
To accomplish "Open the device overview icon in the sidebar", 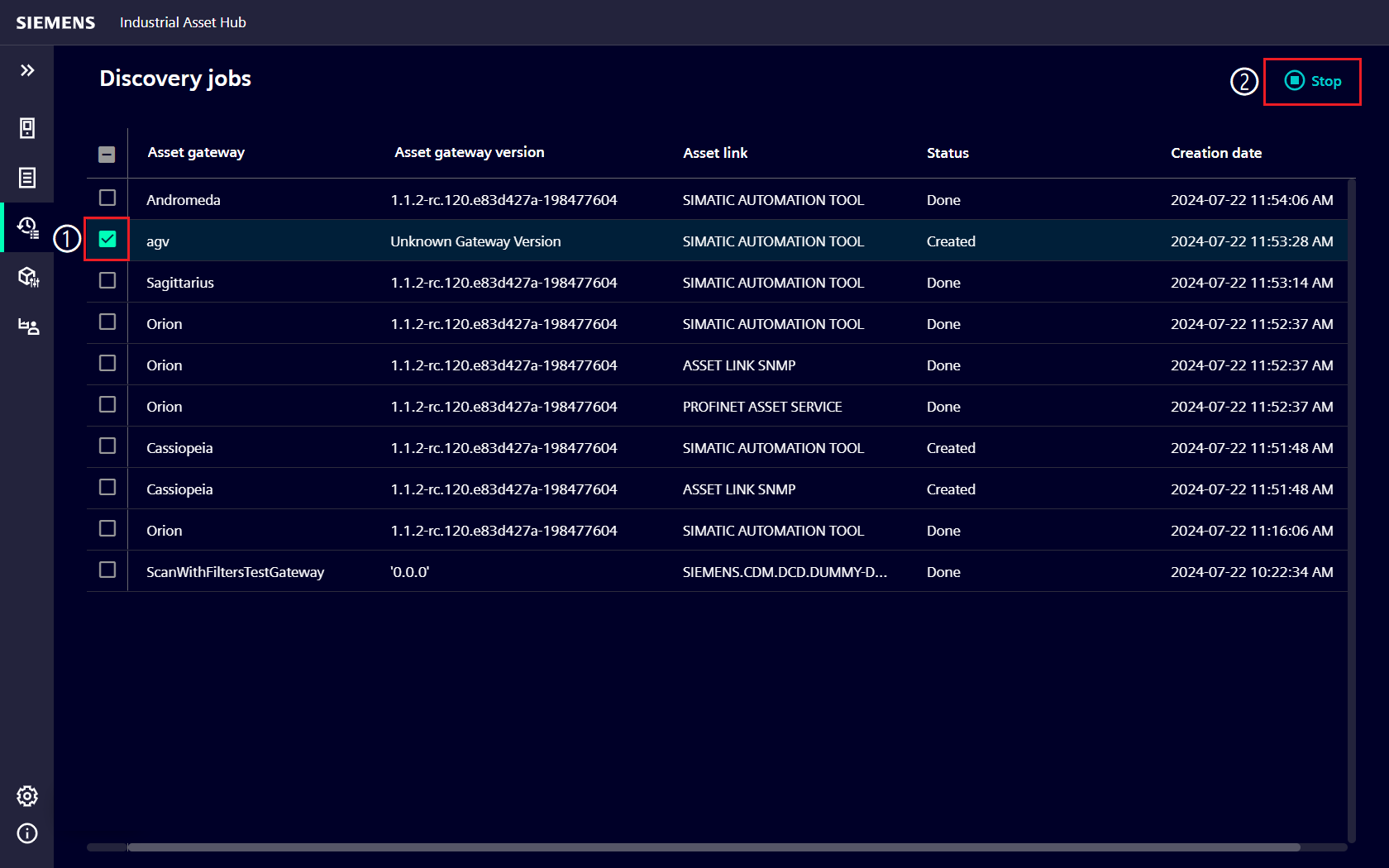I will tap(27, 128).
